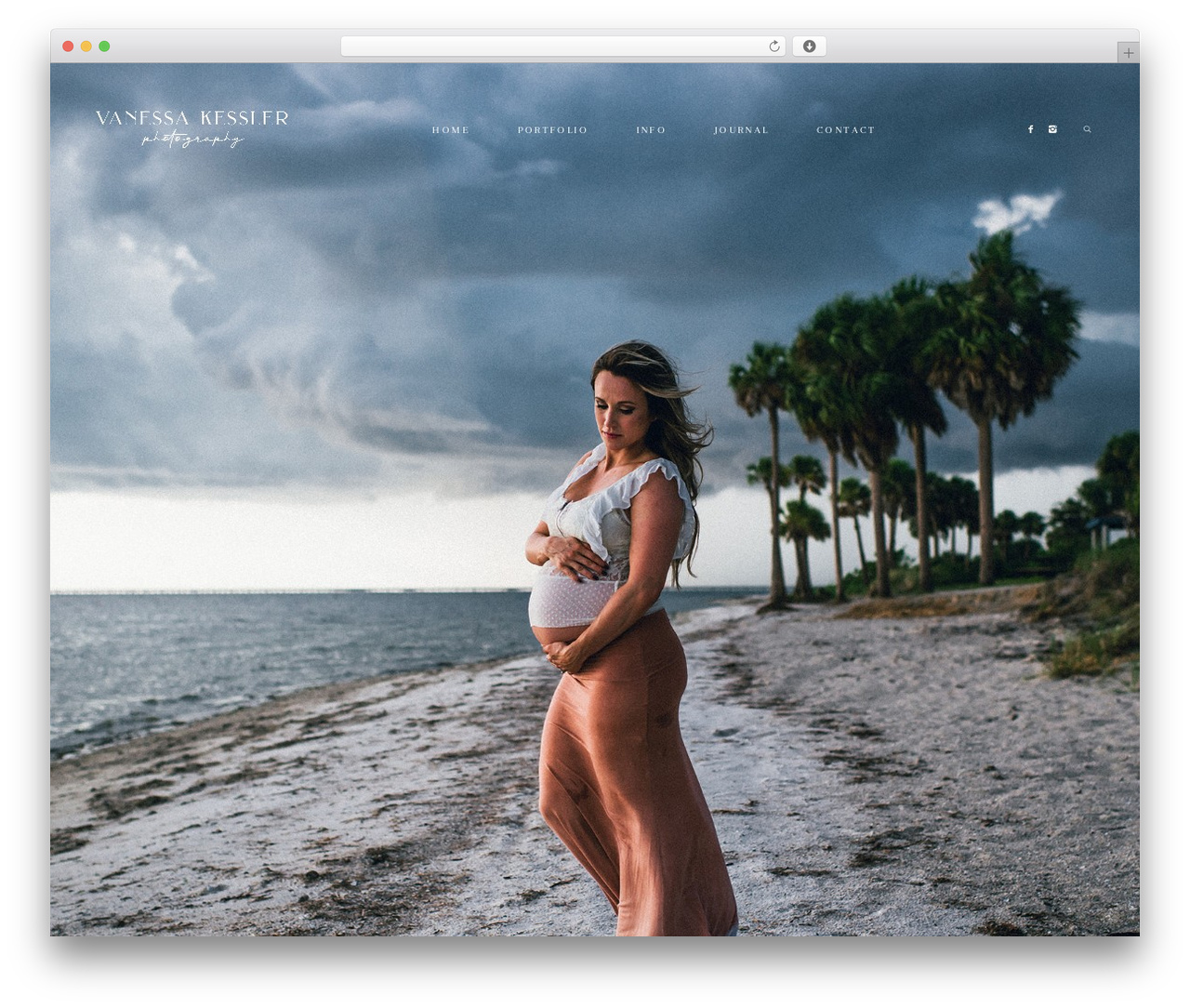
Task: Click the search magnifier icon
Action: click(x=1088, y=129)
